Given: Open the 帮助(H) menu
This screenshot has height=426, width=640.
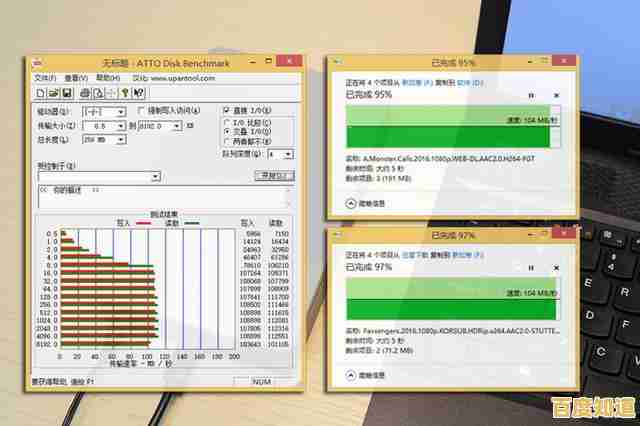Looking at the screenshot, I should point(108,78).
